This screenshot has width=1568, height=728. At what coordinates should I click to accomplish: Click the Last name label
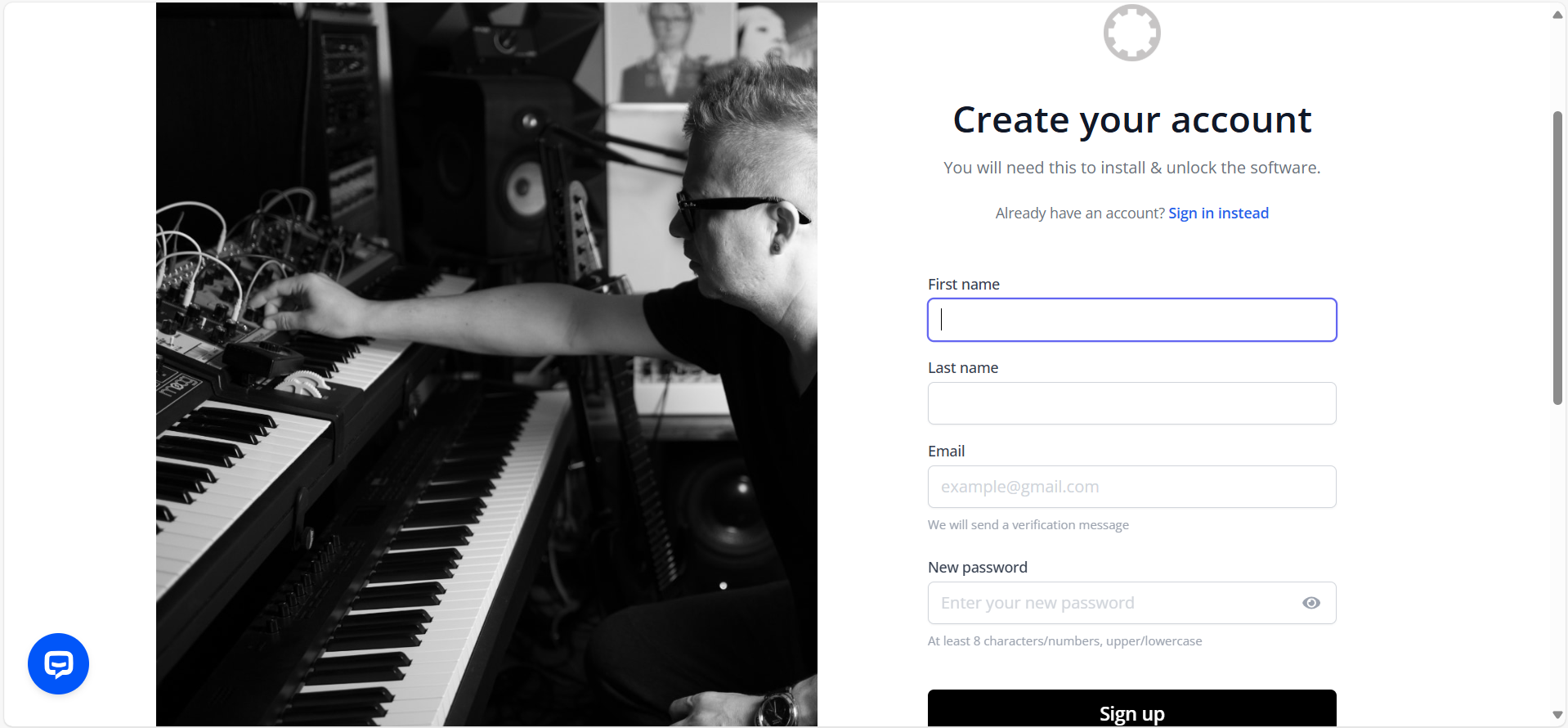[x=963, y=368]
